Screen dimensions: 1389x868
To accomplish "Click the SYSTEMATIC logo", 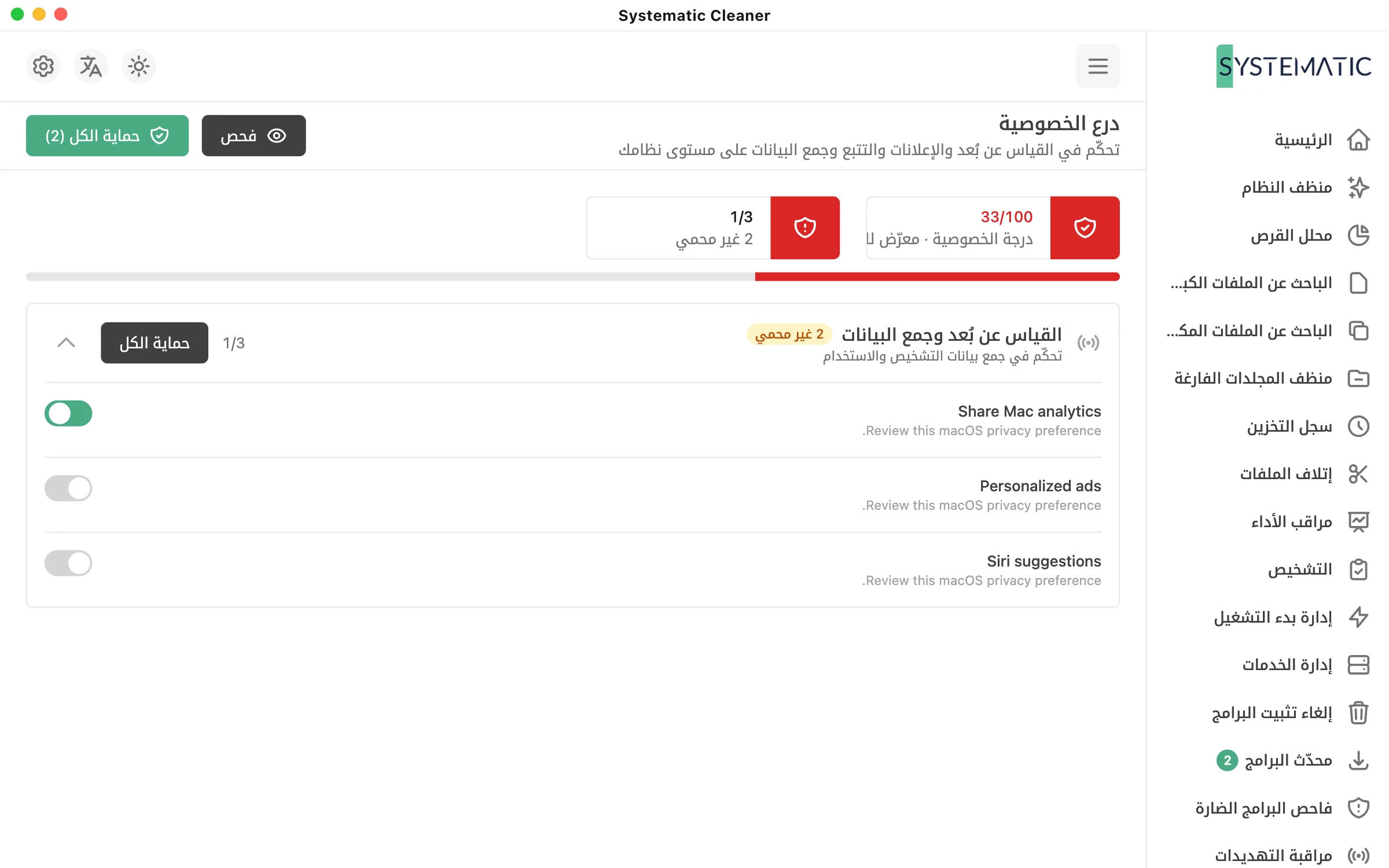I will [1294, 66].
